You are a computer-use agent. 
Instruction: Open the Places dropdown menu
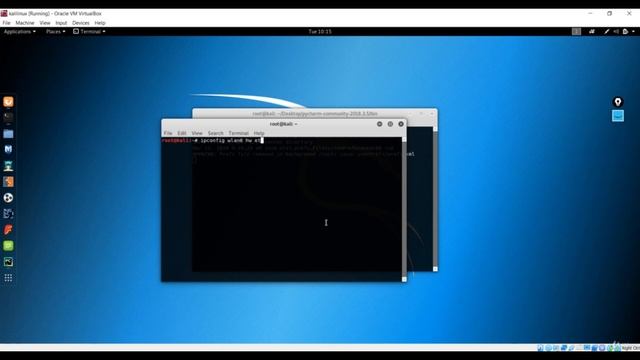pos(56,31)
